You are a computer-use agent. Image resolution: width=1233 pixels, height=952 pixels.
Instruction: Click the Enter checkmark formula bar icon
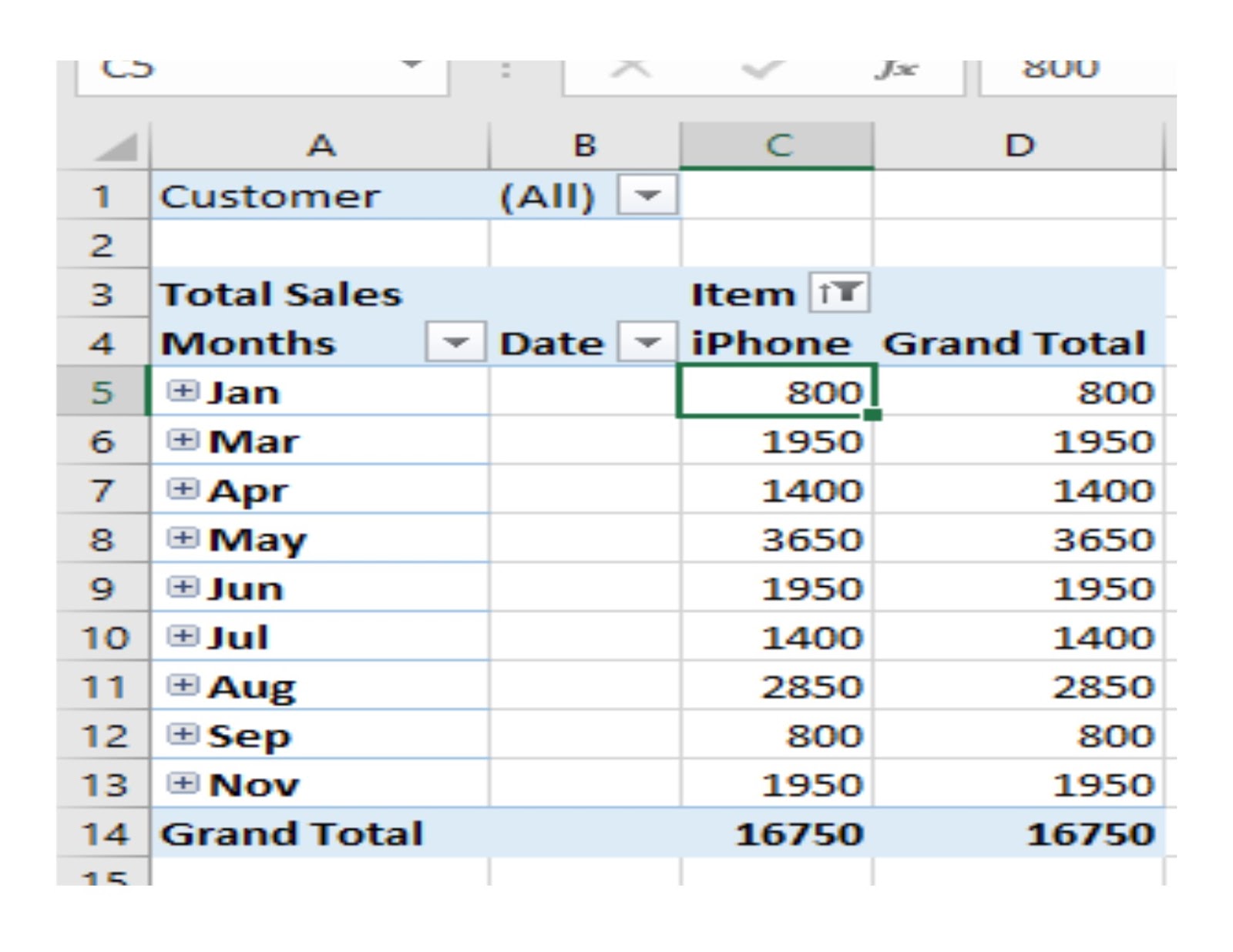(759, 69)
